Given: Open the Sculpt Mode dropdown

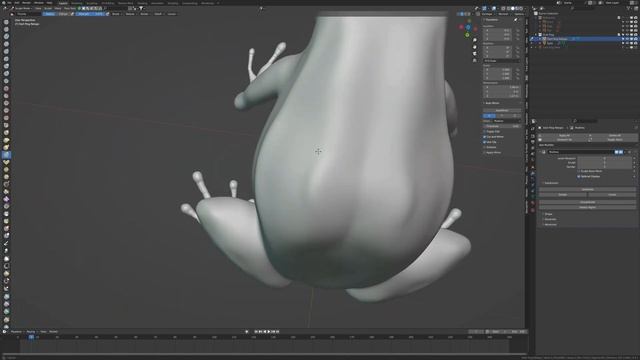Looking at the screenshot, I should point(22,8).
